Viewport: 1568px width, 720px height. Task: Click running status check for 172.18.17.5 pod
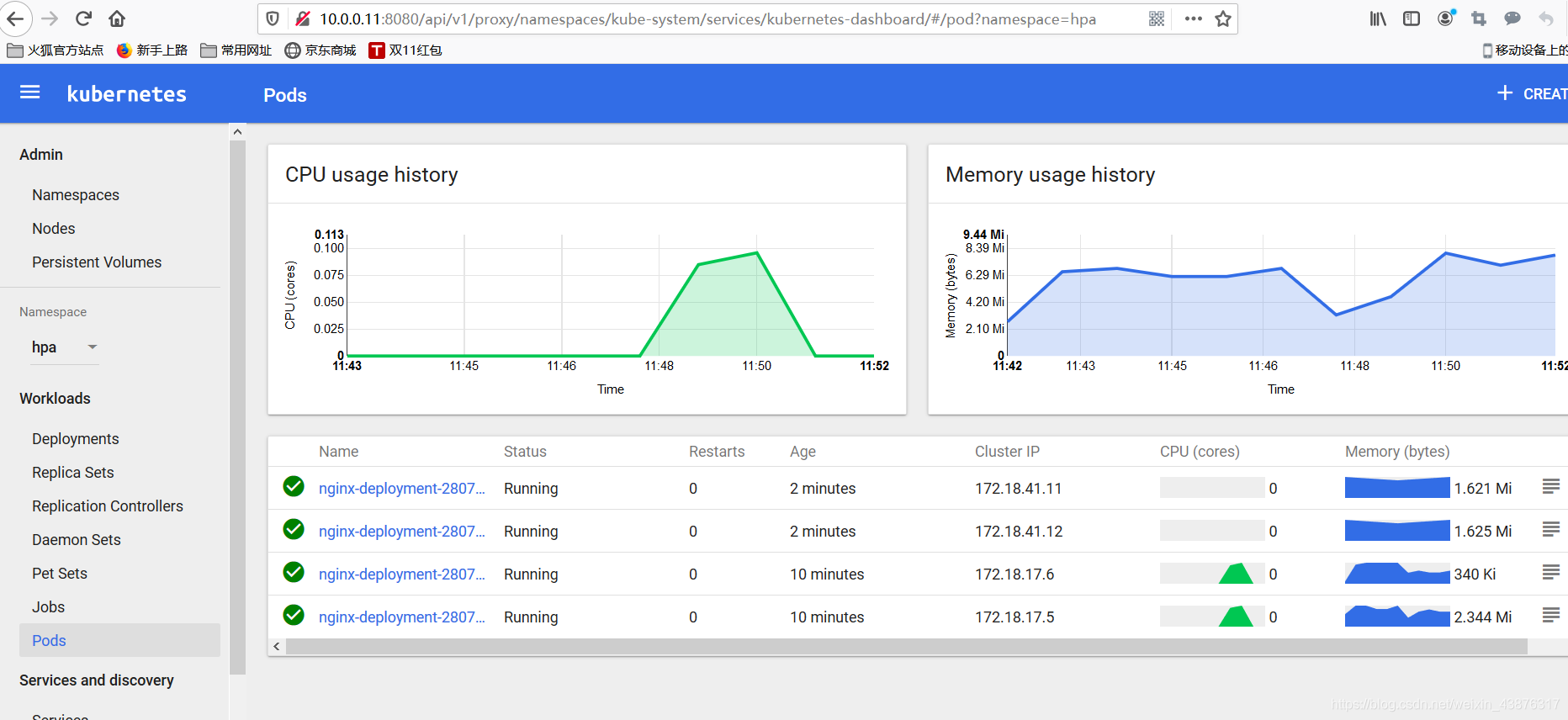tap(294, 615)
